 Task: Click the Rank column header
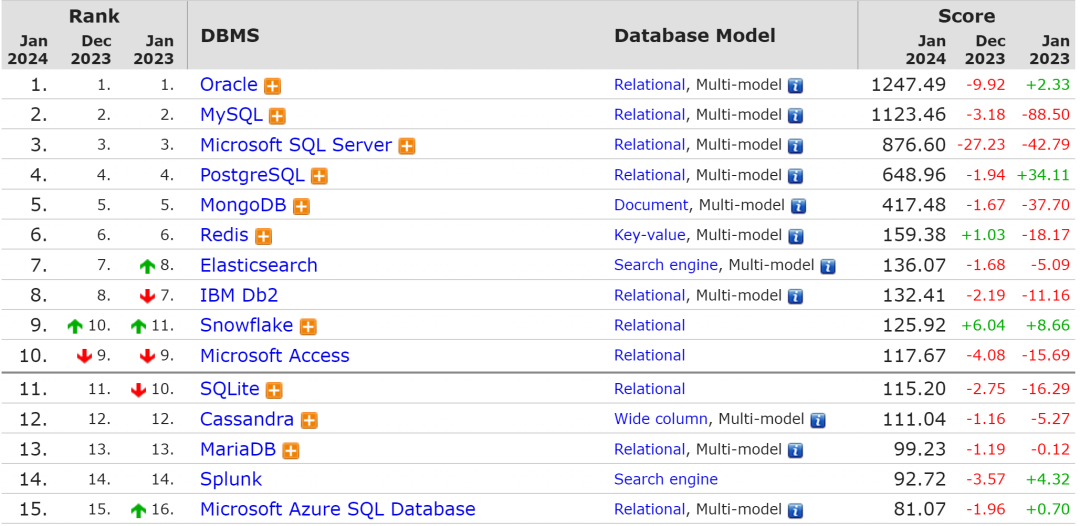coord(94,16)
